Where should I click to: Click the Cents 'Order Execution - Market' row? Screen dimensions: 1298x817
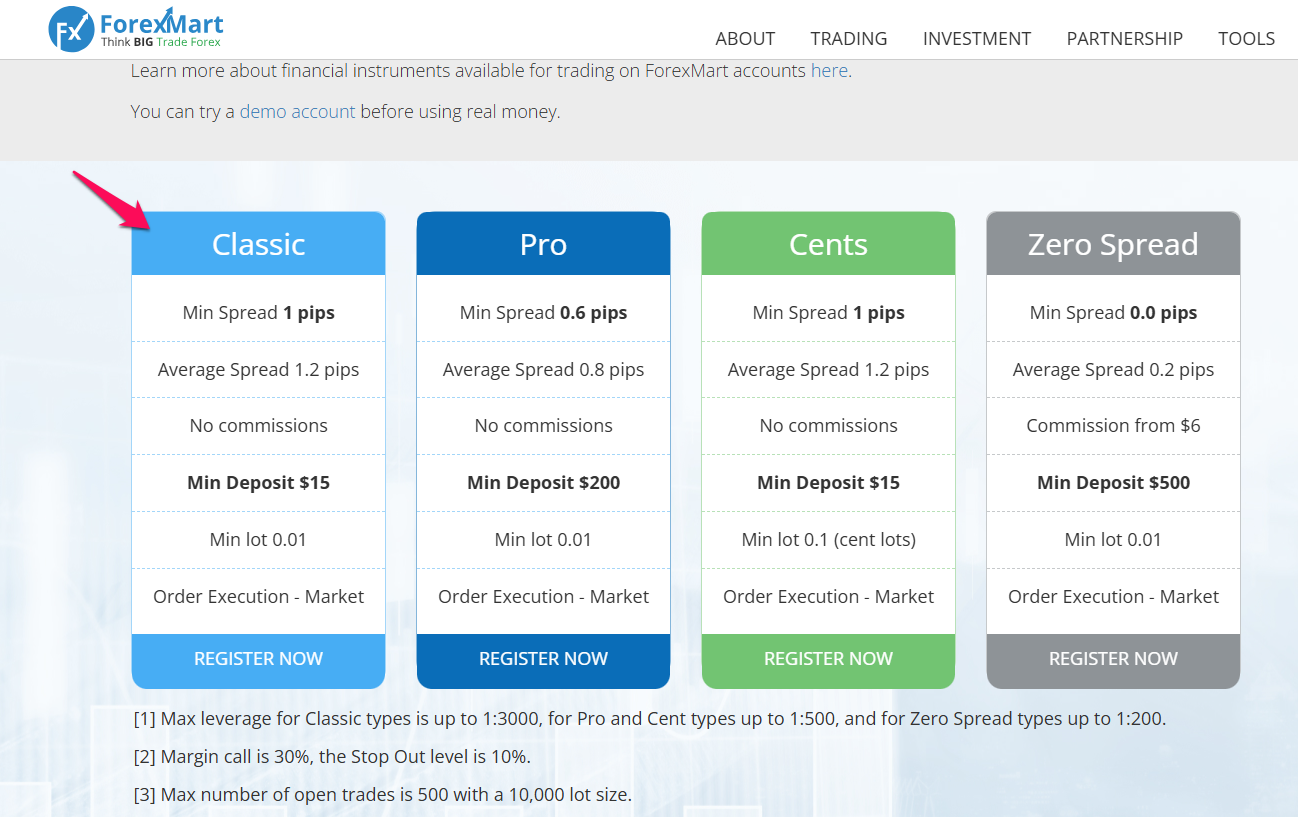coord(828,597)
